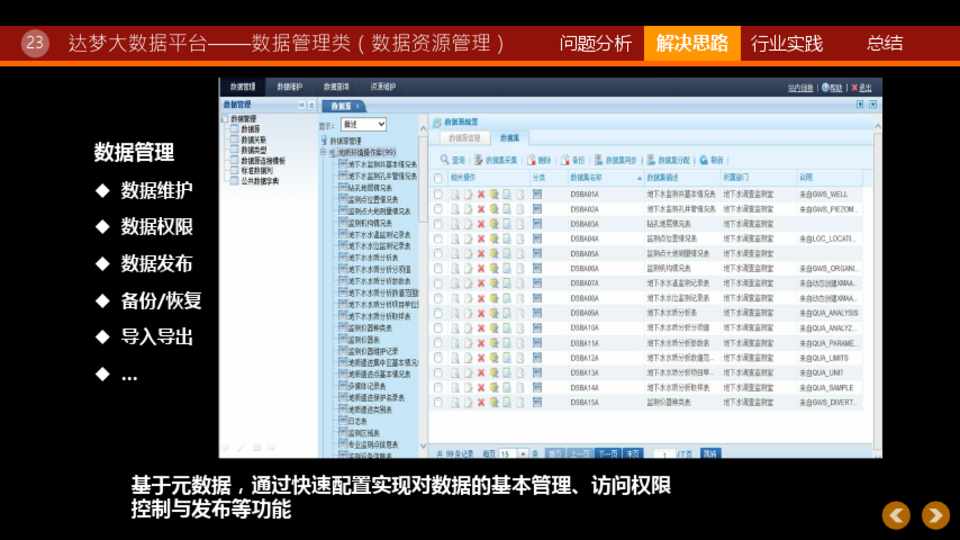
Task: Open the display filter dropdown above the tree
Action: [363, 125]
